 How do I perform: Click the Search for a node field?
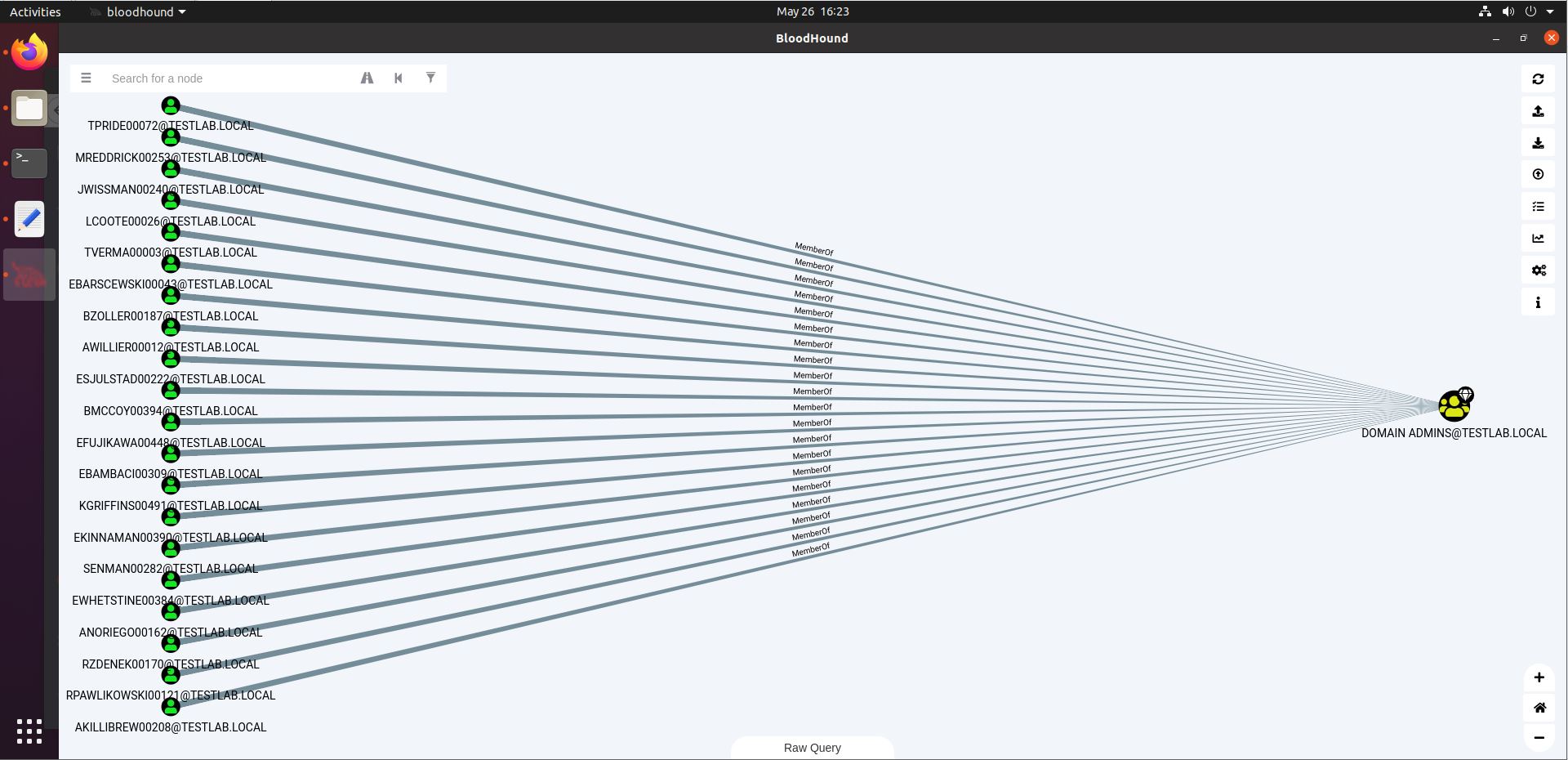coord(229,78)
